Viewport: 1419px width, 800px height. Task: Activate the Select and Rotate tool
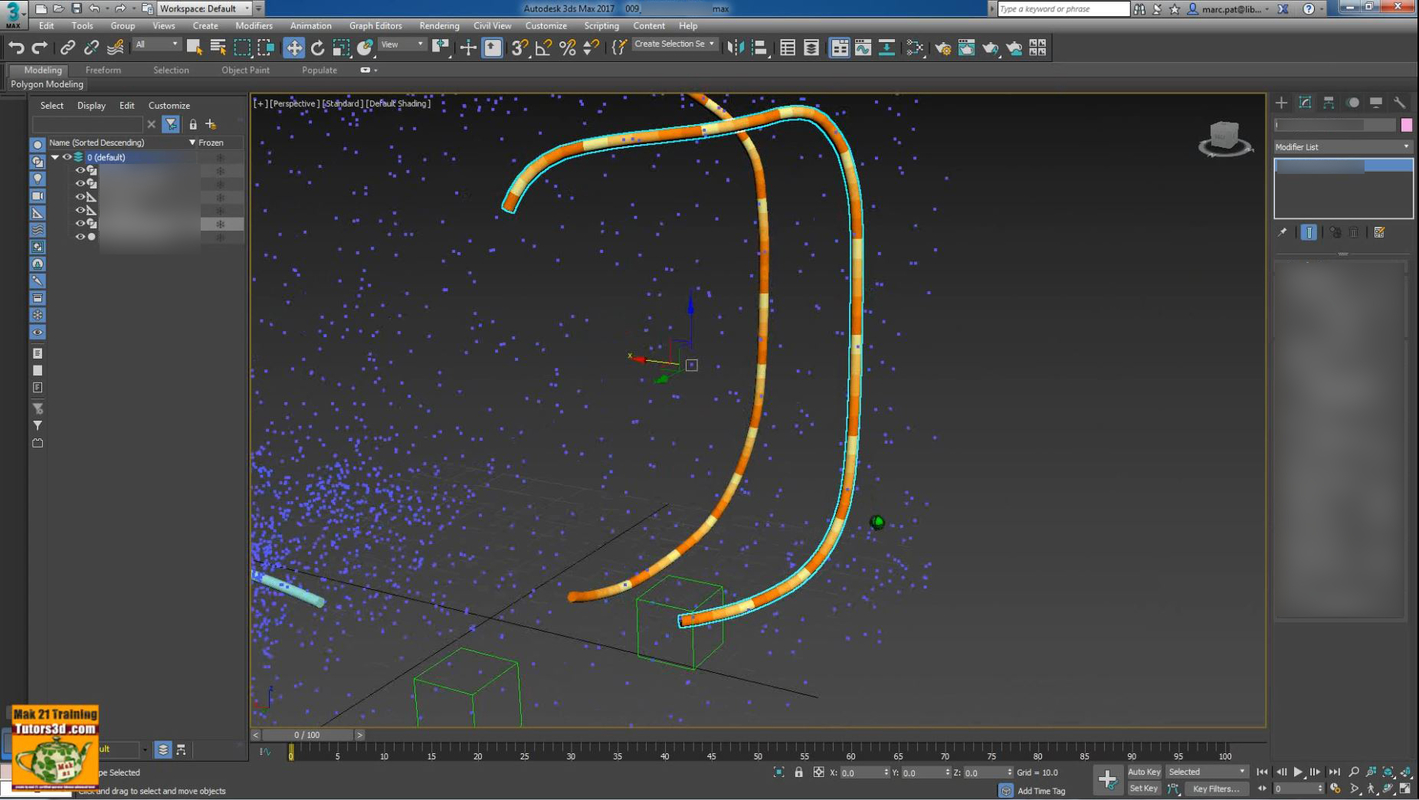(x=318, y=47)
